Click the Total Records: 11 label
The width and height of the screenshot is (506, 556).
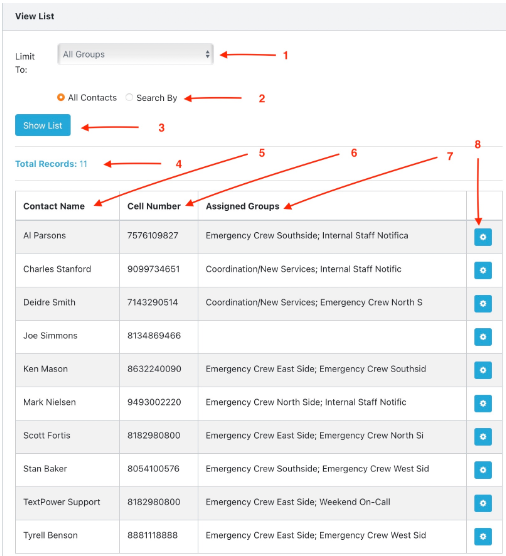pos(51,164)
